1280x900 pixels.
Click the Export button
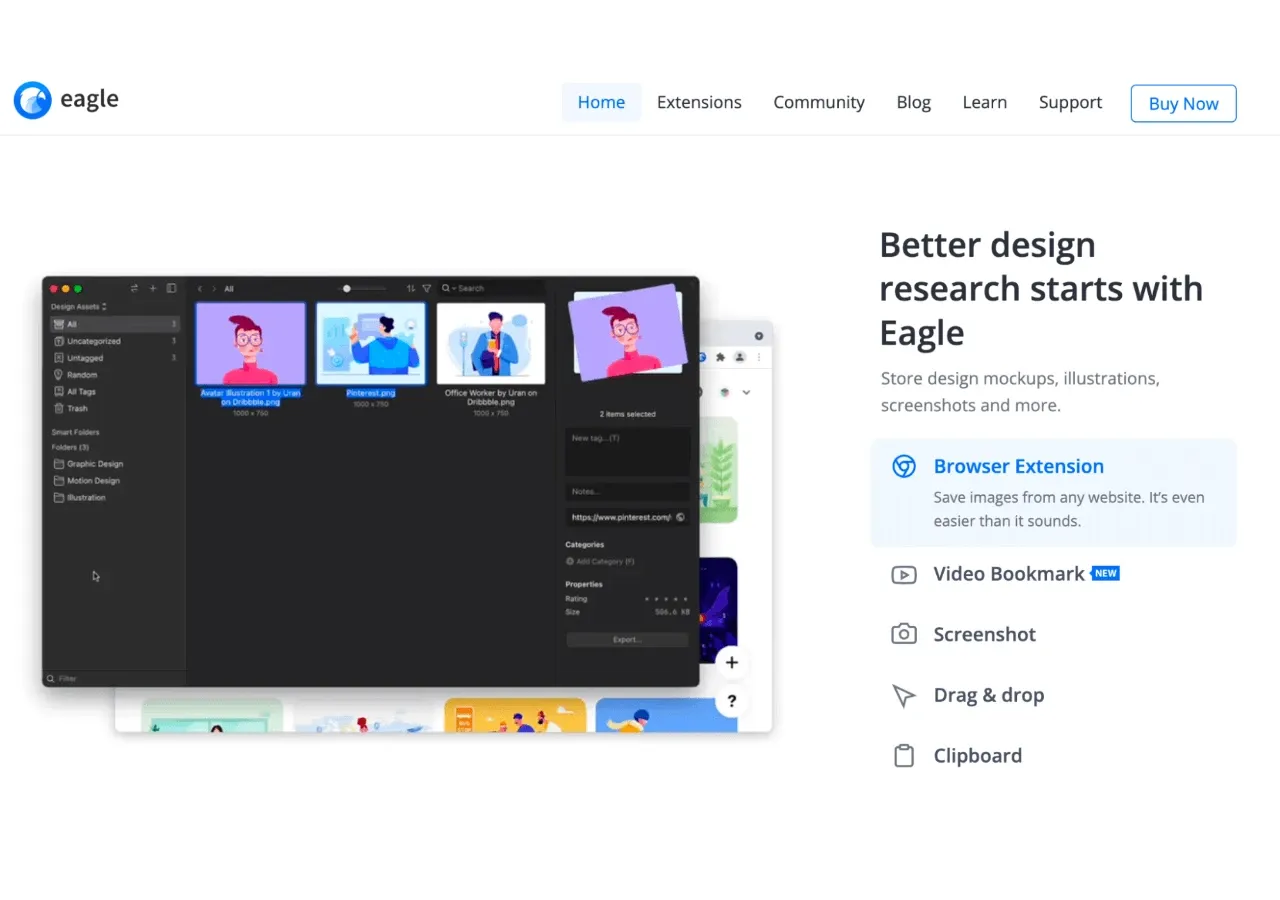(628, 639)
